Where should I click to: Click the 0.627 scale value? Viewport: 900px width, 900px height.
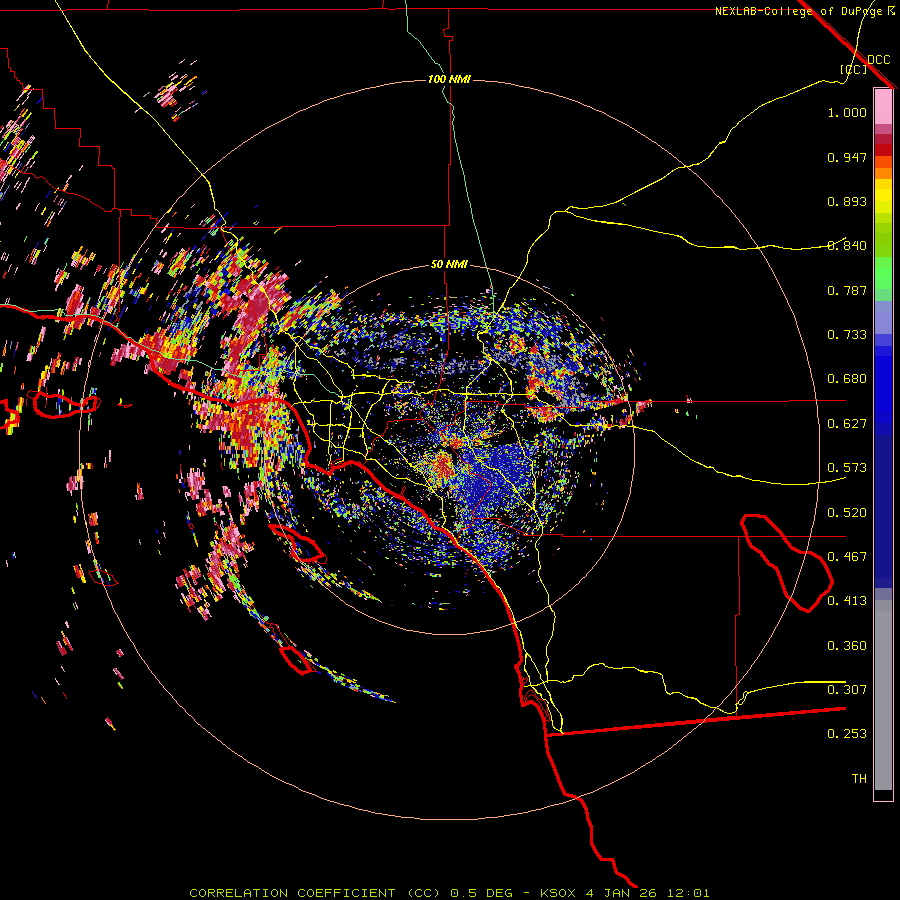847,424
